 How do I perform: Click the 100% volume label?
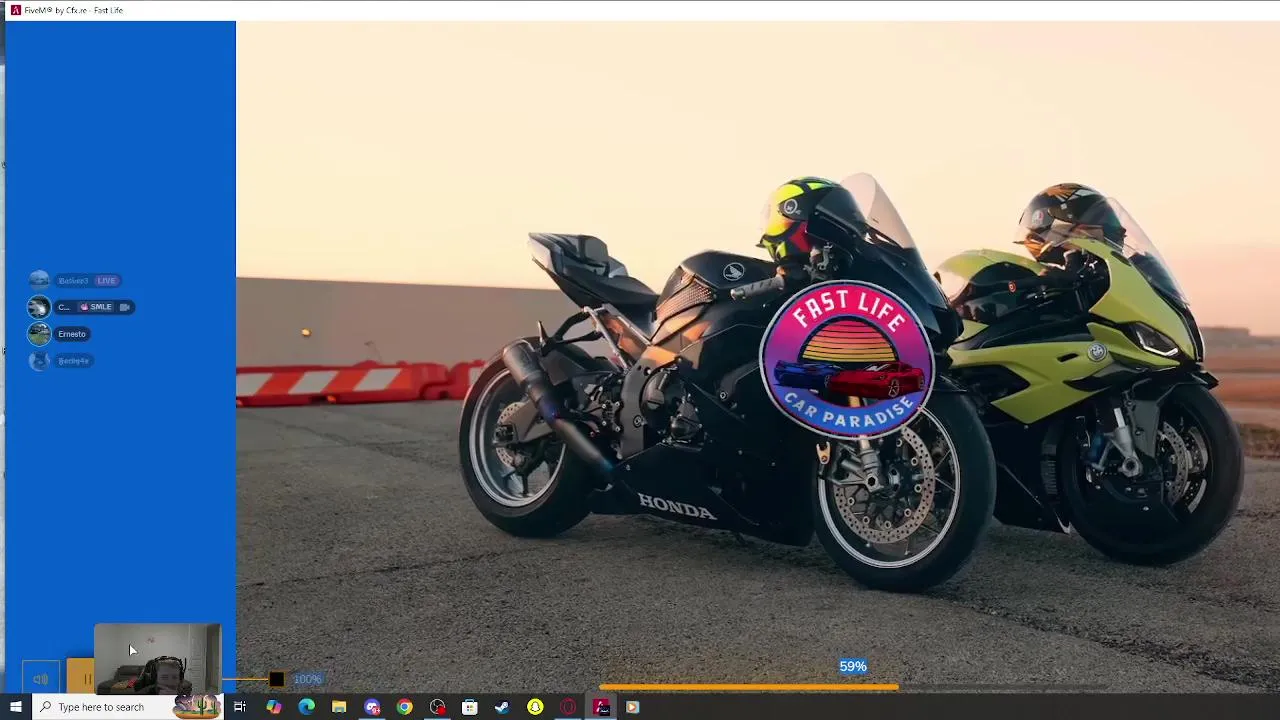coord(306,679)
